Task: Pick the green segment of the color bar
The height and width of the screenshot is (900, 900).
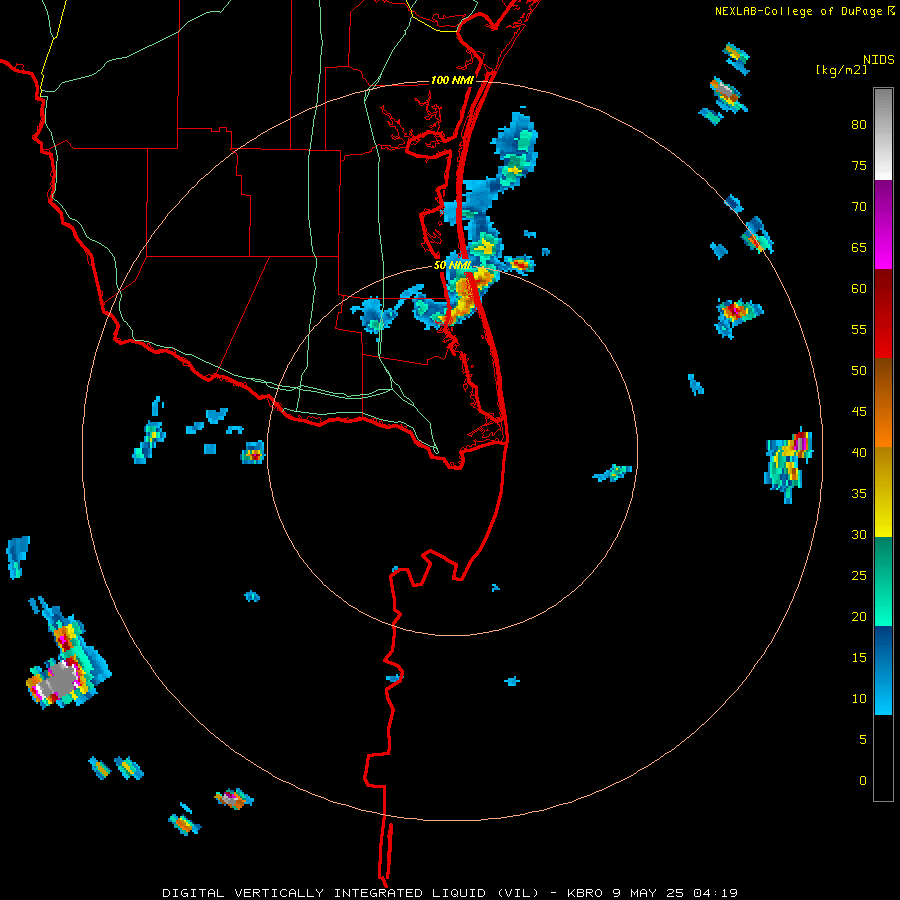Action: point(883,581)
